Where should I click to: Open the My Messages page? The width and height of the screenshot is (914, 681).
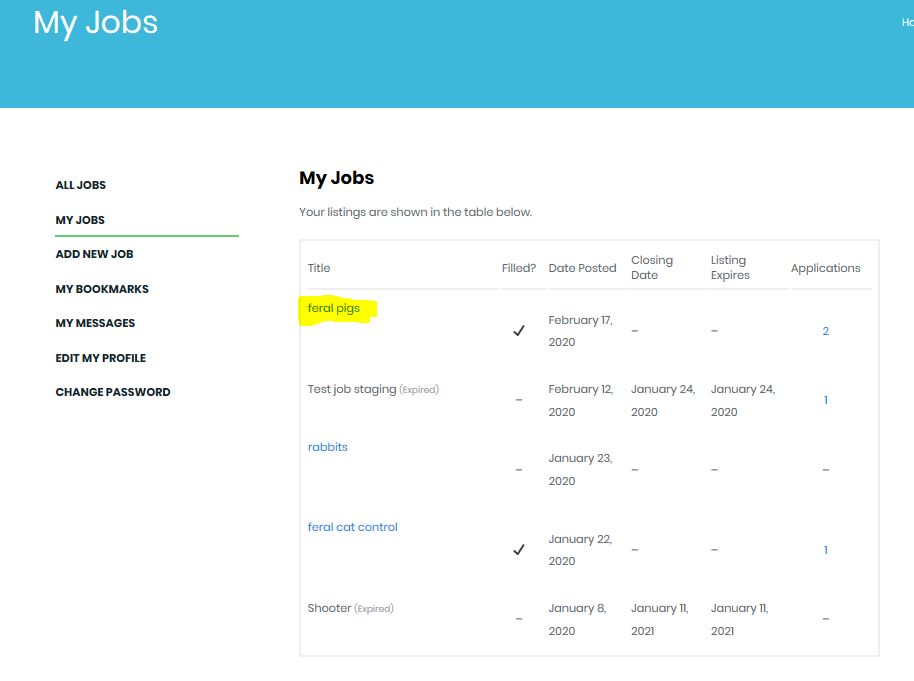(95, 323)
